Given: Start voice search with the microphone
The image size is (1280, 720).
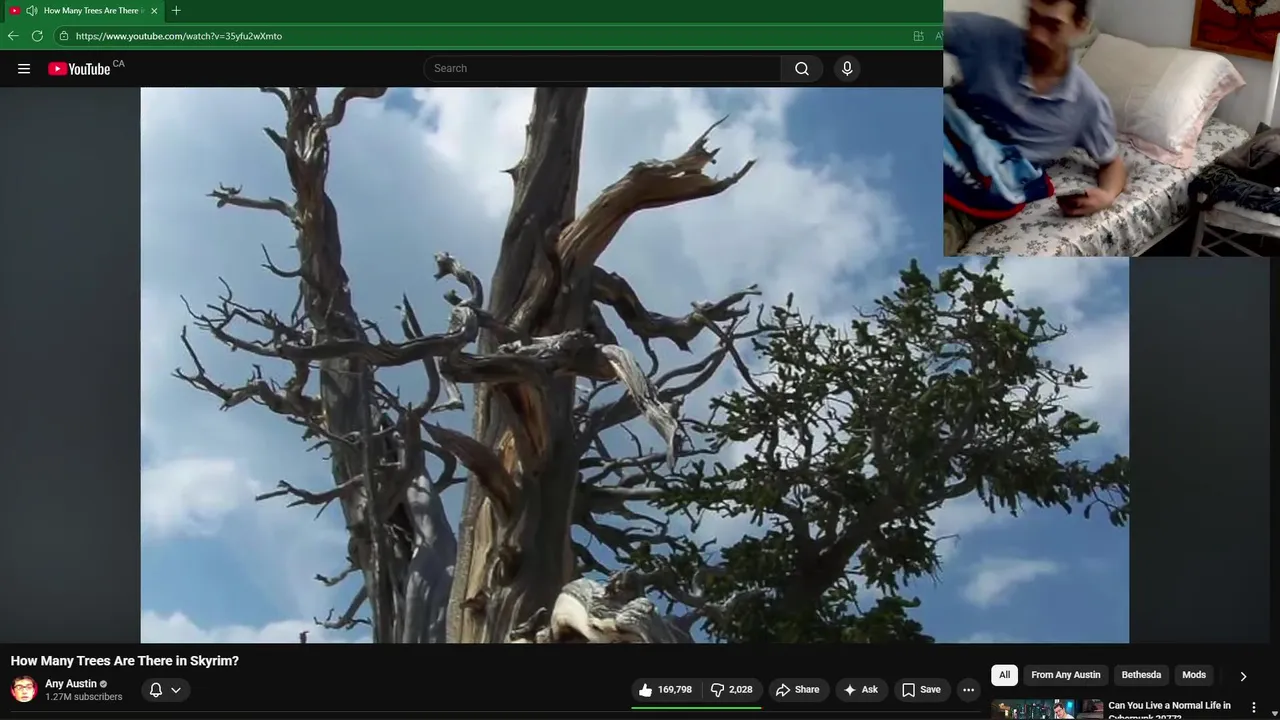Looking at the screenshot, I should click(x=847, y=68).
